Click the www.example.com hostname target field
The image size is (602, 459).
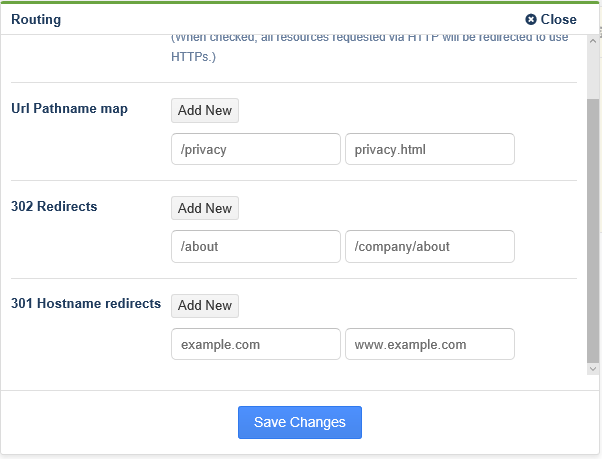coord(430,344)
